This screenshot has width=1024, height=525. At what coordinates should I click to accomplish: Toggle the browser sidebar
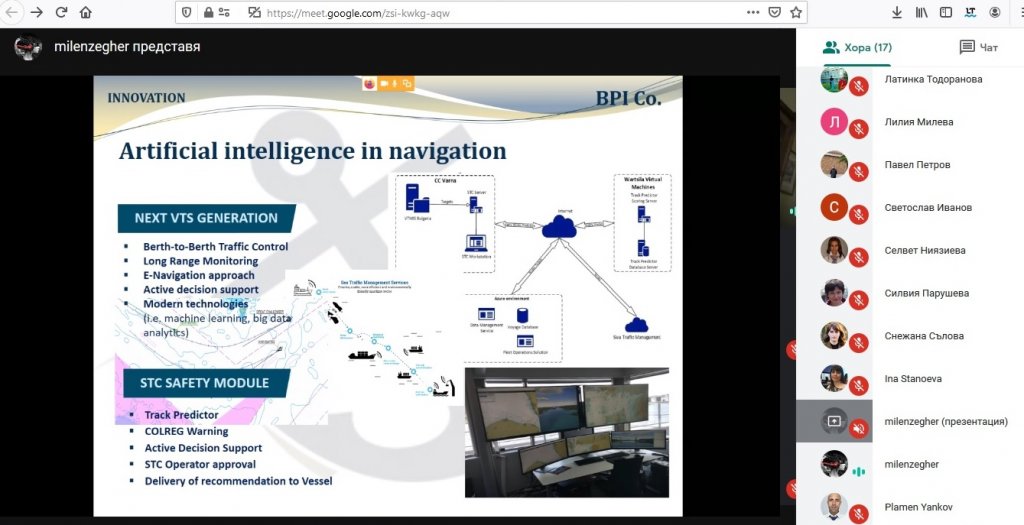[x=946, y=12]
